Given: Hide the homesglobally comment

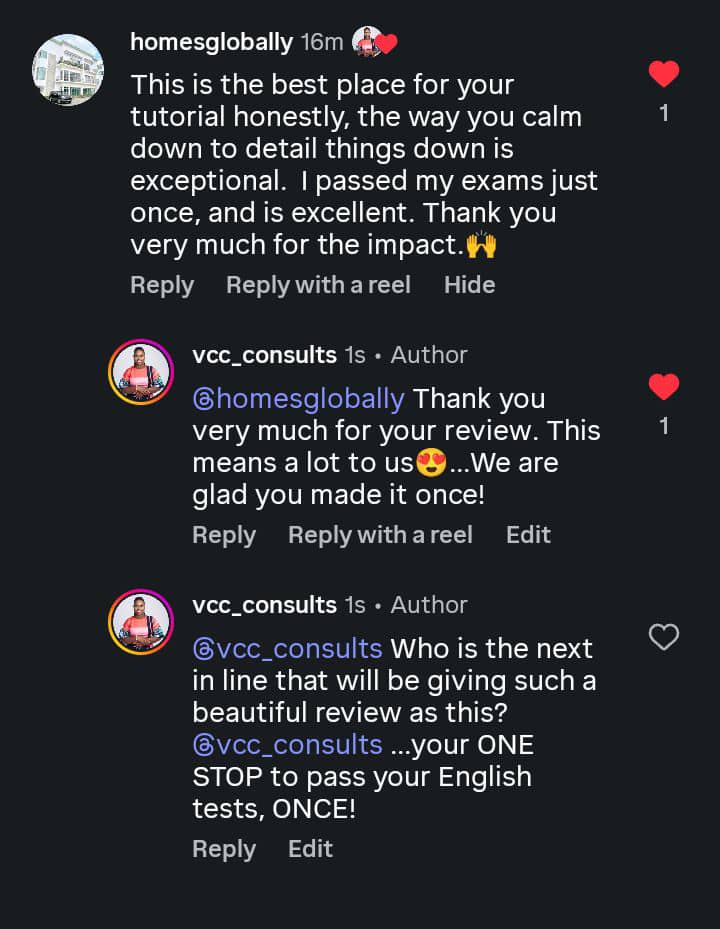Looking at the screenshot, I should coord(469,286).
